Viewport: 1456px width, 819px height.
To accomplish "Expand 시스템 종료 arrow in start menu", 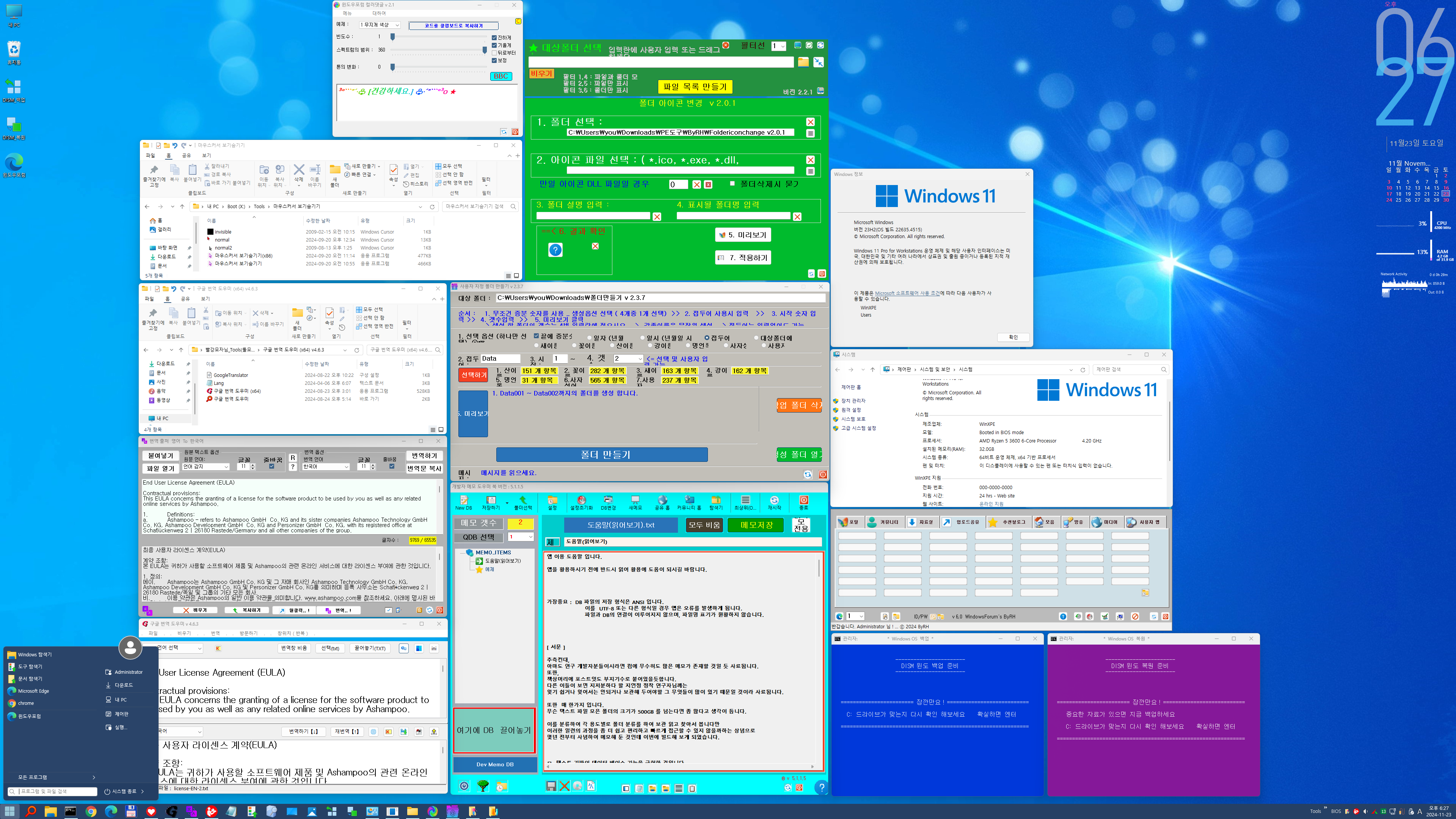I will 143,791.
